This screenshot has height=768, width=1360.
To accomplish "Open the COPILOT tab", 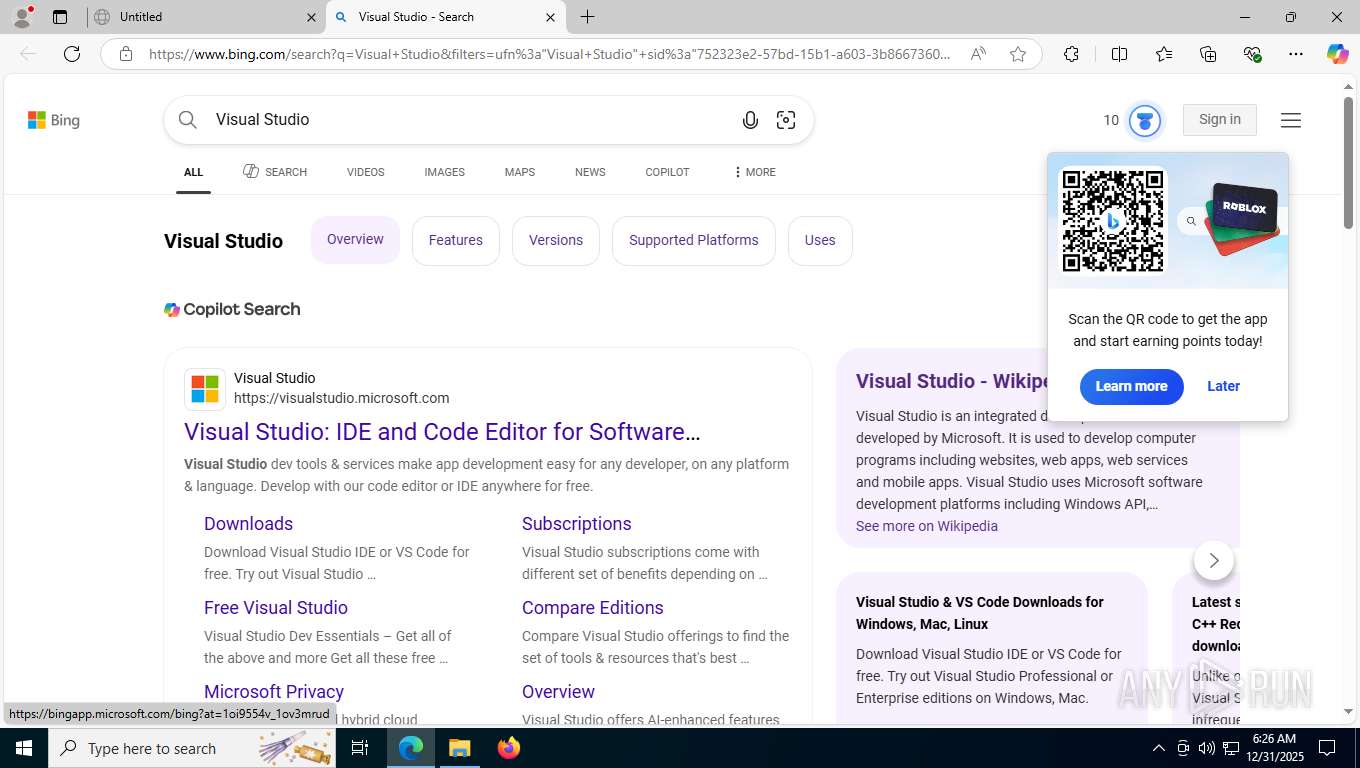I will tap(667, 172).
